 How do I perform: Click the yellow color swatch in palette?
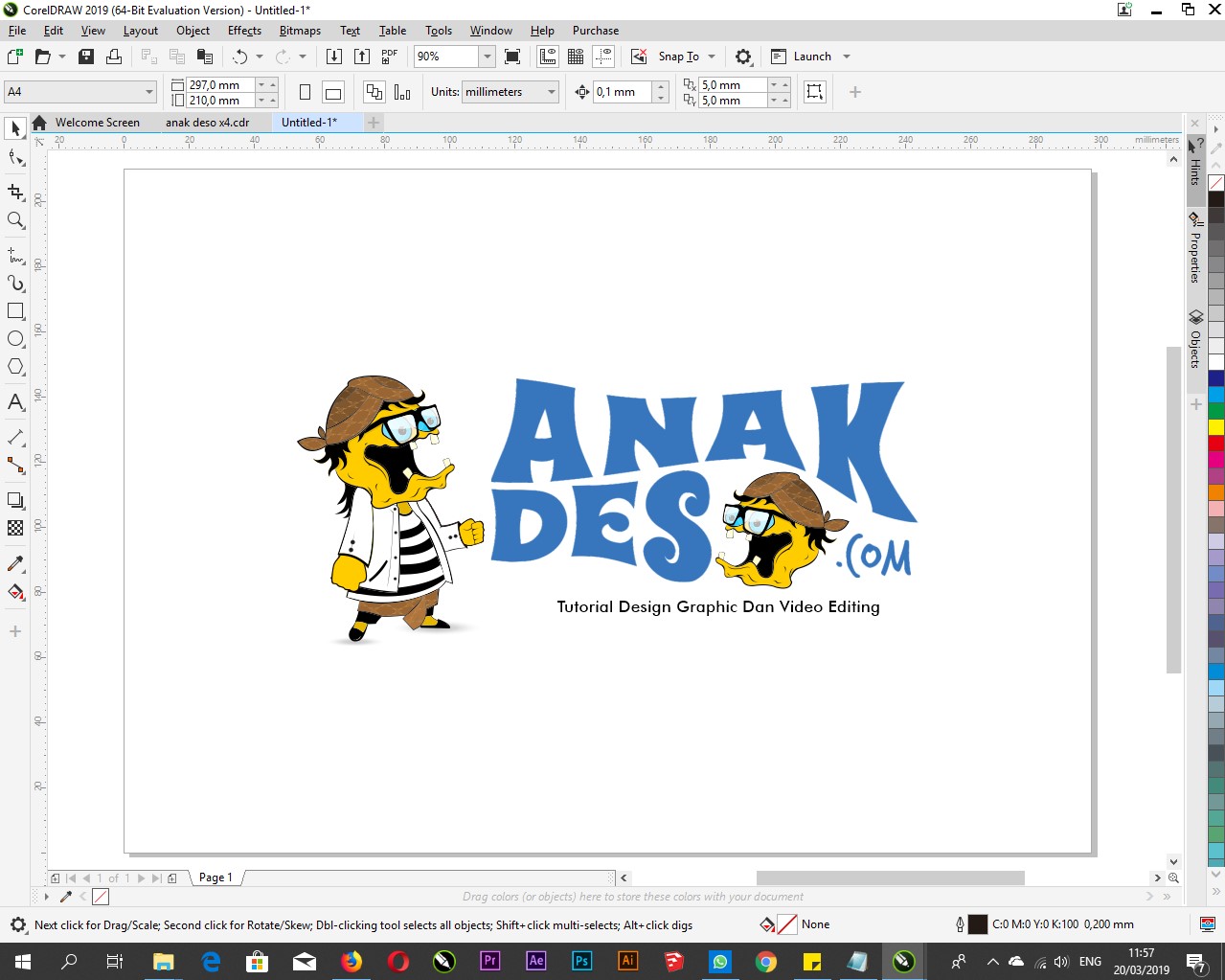pos(1216,427)
